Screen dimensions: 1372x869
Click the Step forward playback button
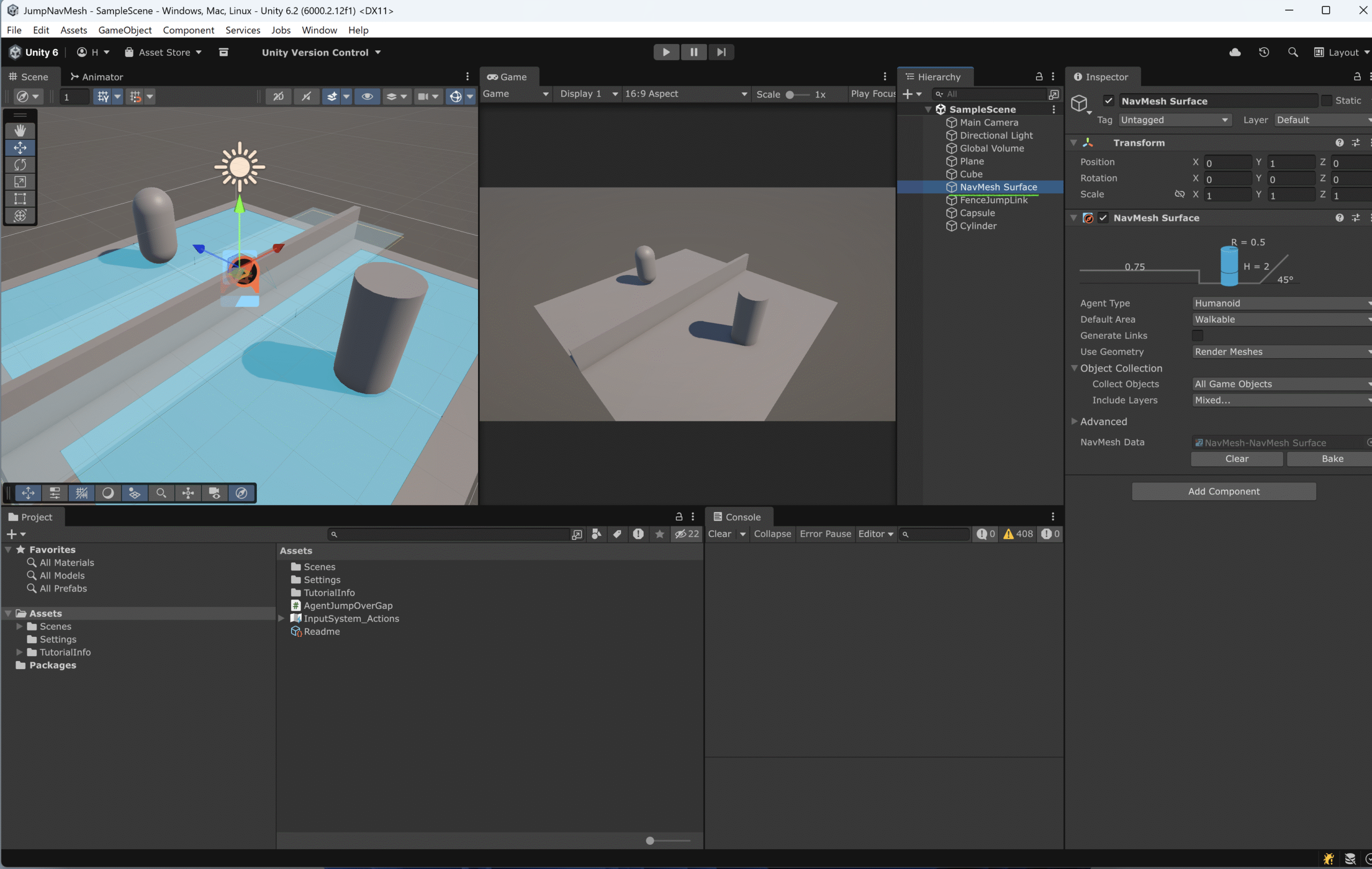(721, 52)
